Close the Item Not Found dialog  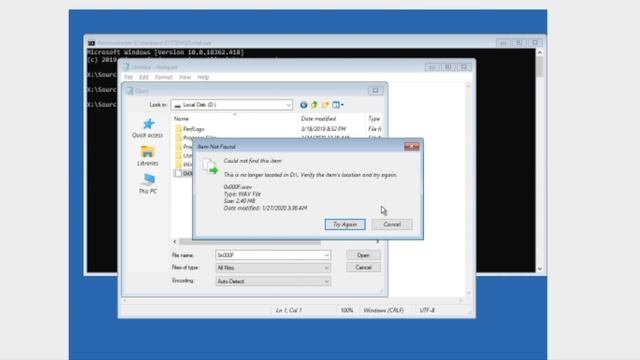[x=411, y=147]
